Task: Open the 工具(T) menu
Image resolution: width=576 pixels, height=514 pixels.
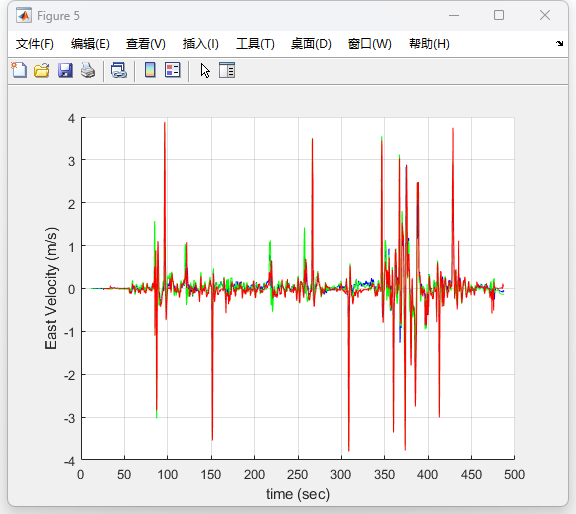Action: click(x=255, y=44)
